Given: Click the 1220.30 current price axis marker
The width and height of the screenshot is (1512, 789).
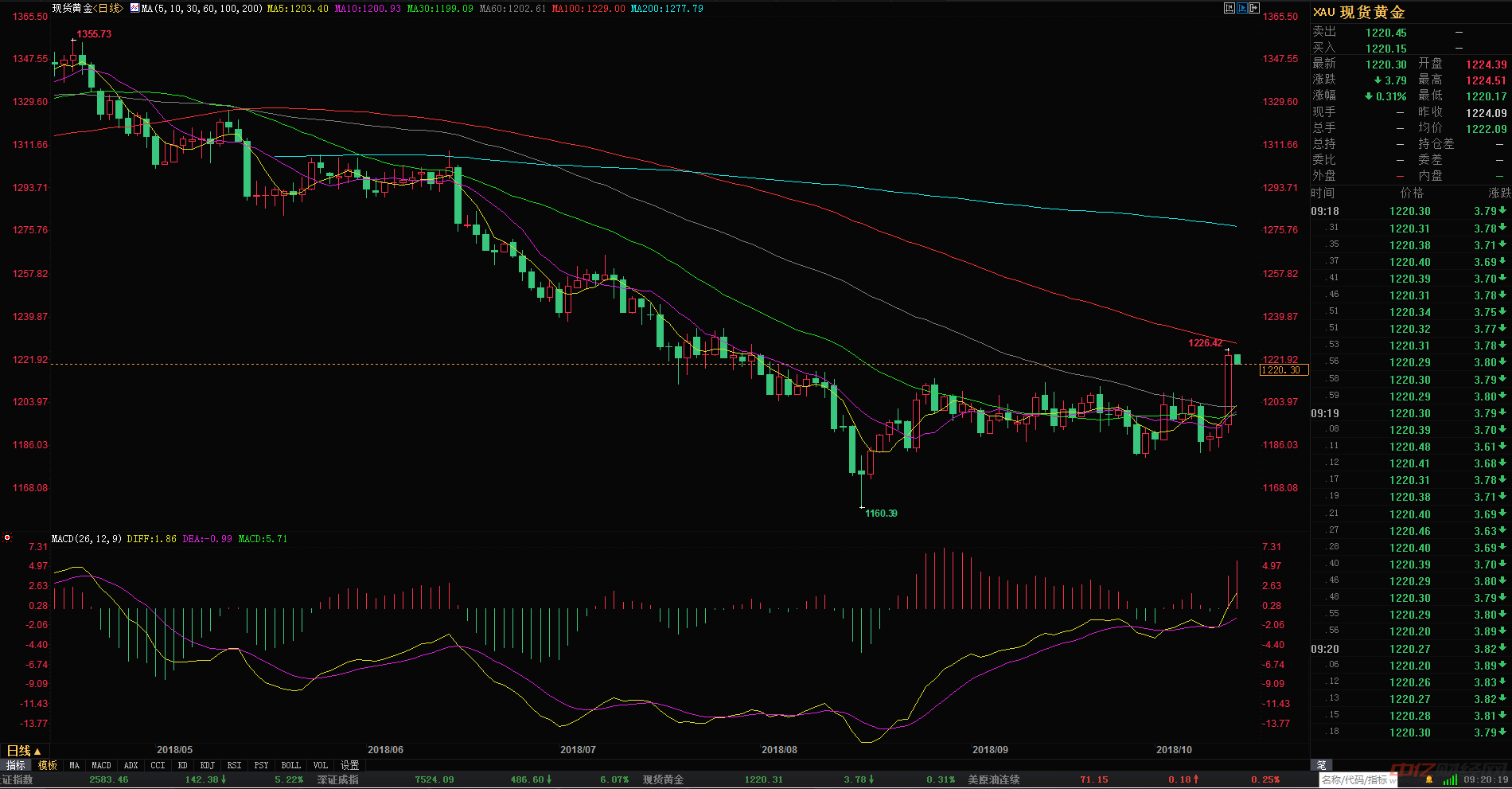Looking at the screenshot, I should click(1284, 370).
